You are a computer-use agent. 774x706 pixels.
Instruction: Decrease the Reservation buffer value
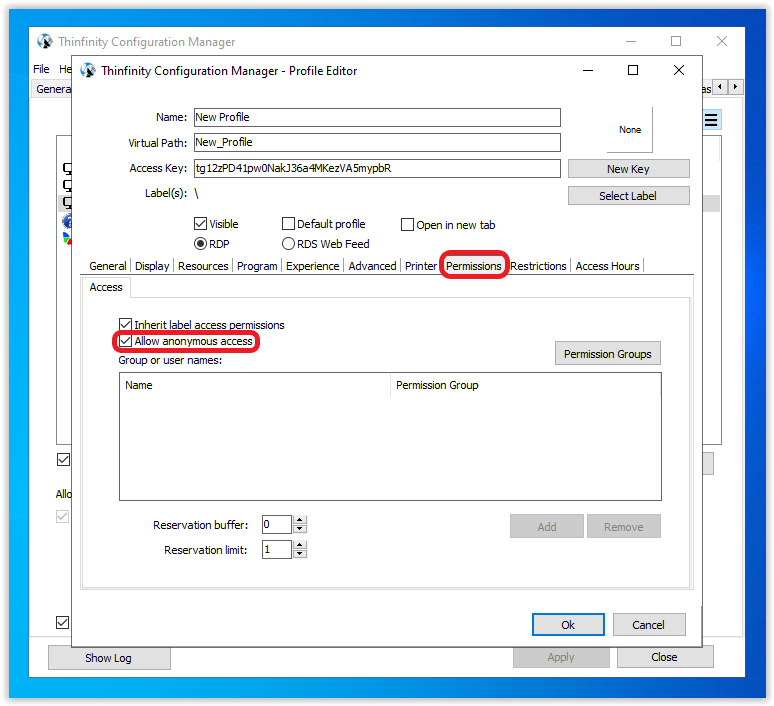(x=300, y=529)
